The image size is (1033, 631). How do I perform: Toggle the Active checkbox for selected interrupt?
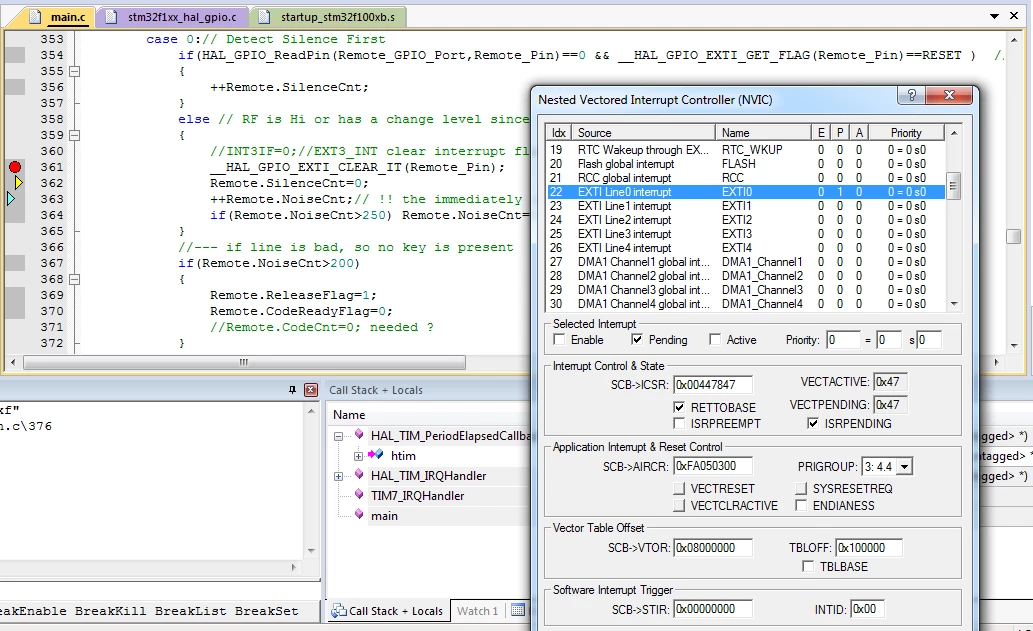(715, 339)
